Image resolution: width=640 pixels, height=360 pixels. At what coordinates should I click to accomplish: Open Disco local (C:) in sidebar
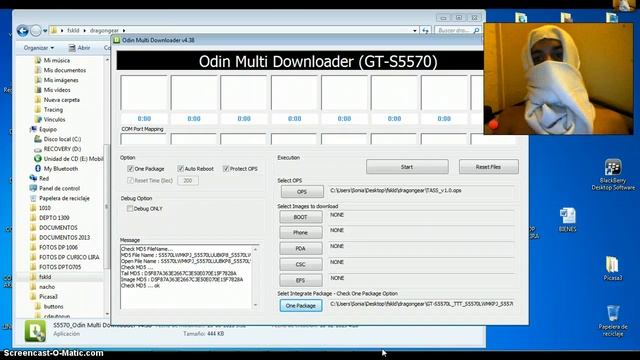click(62, 139)
